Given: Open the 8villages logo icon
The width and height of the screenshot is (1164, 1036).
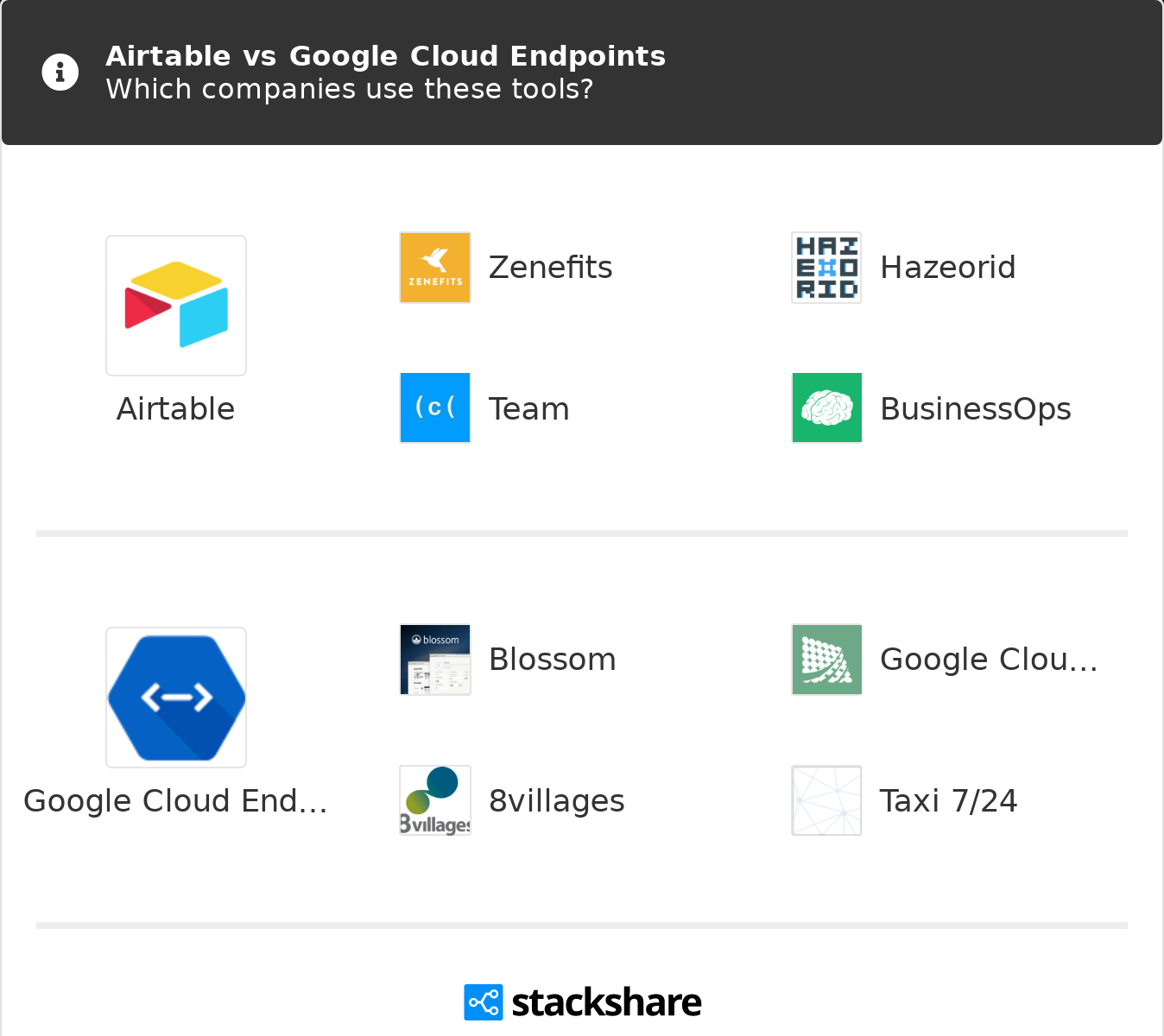Looking at the screenshot, I should point(435,800).
